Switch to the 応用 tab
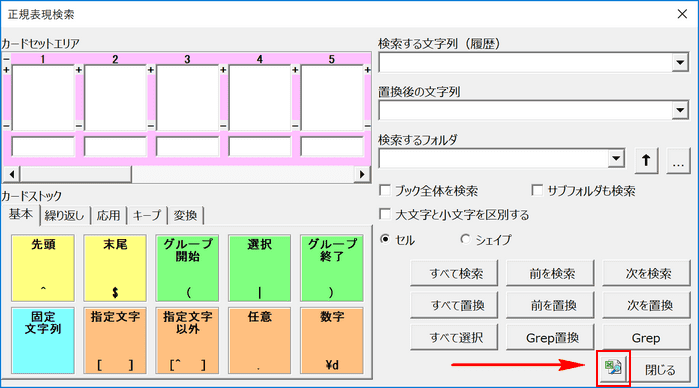The image size is (699, 388). [108, 216]
